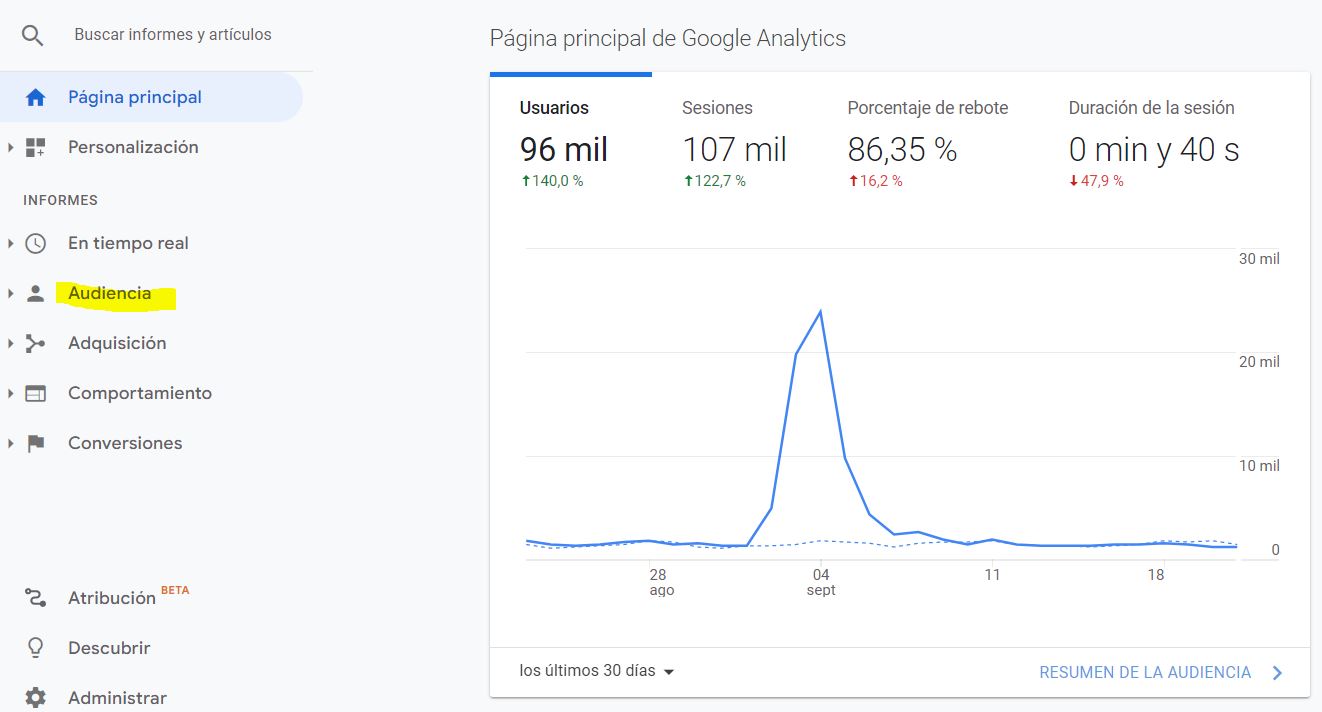Click the person icon for Audiencia
Image resolution: width=1322 pixels, height=712 pixels.
[x=36, y=294]
